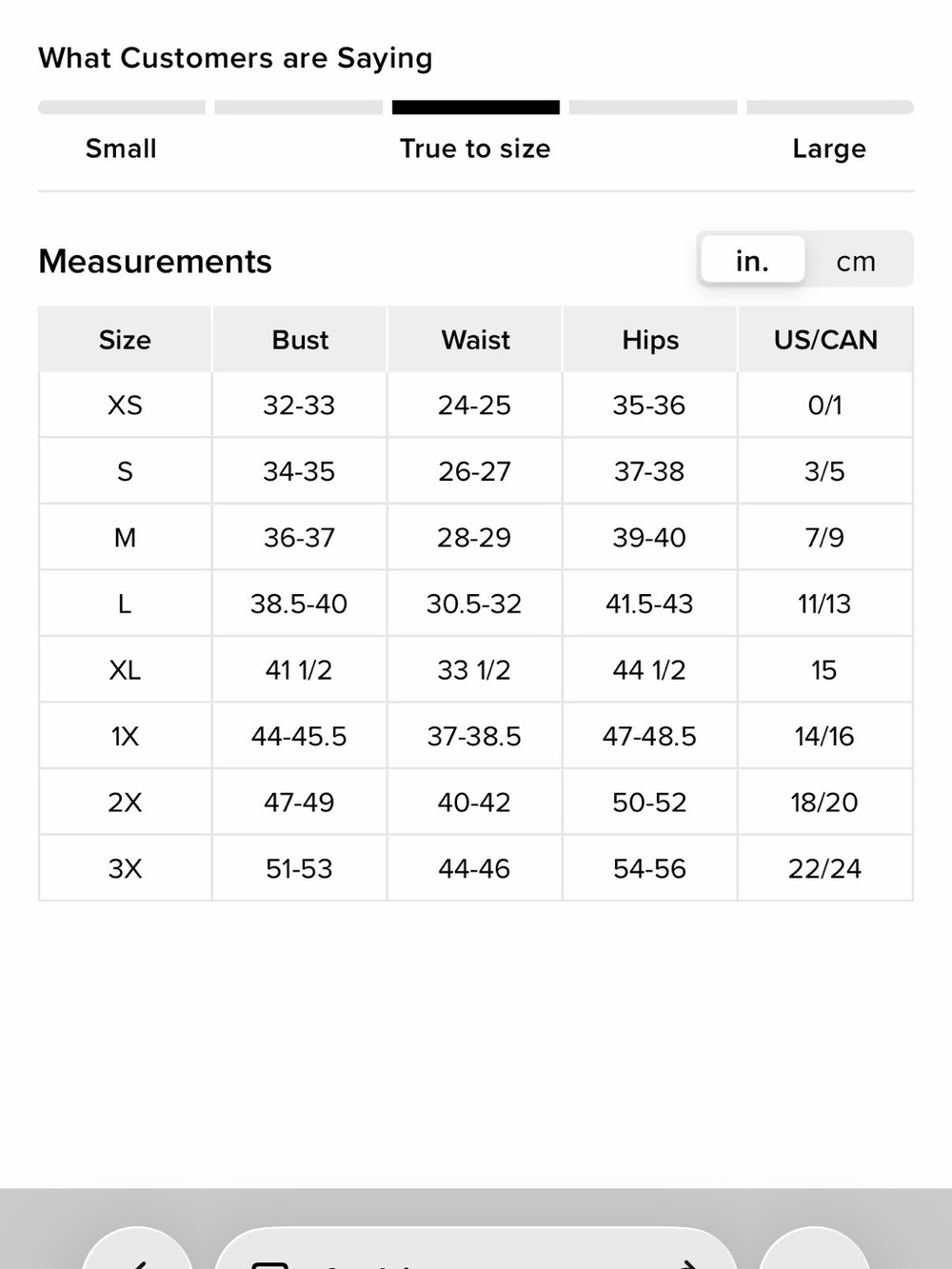Tap the browser back arrow button

point(137,1249)
